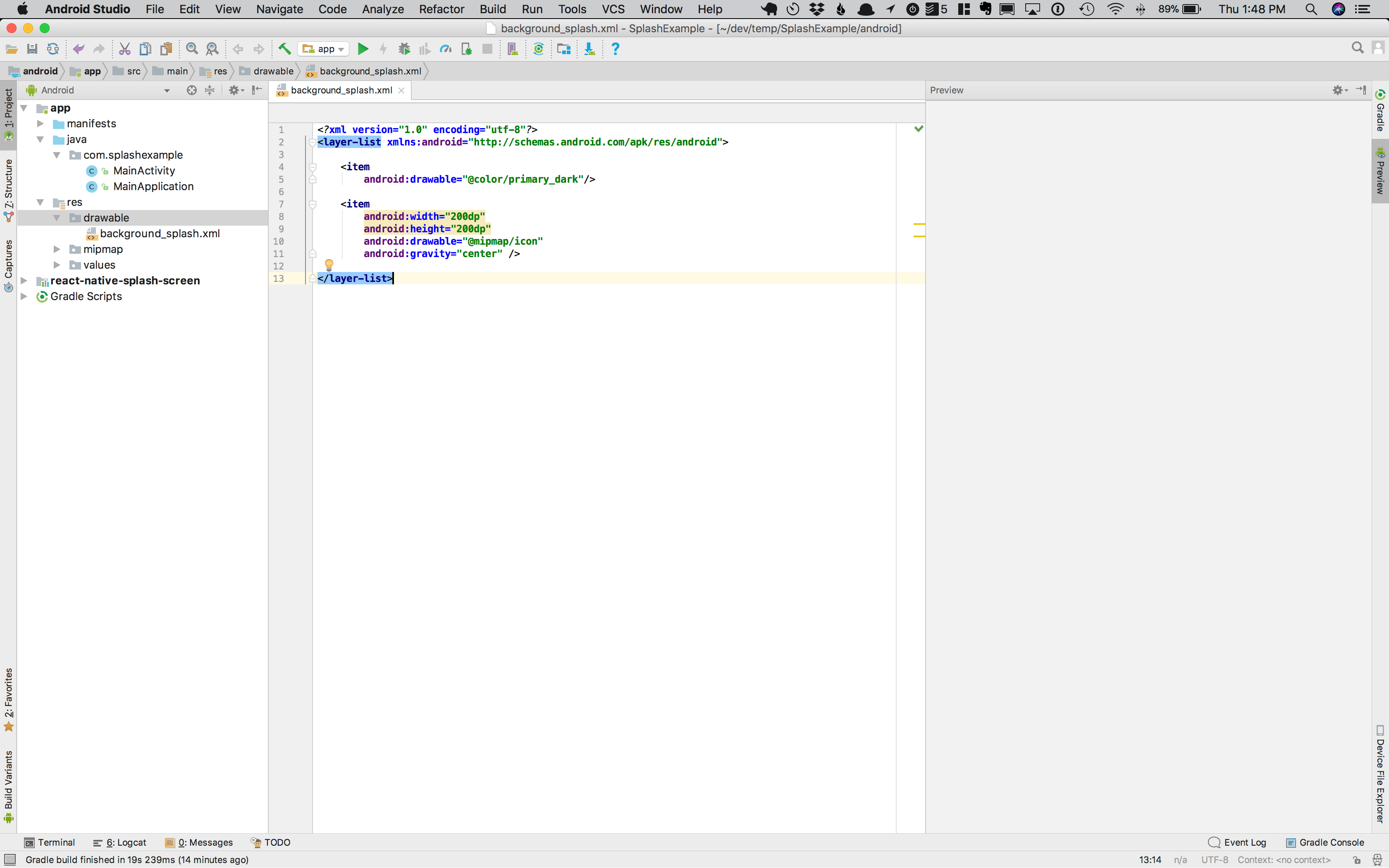The height and width of the screenshot is (868, 1389).
Task: Sync project with Gradle files
Action: [538, 49]
